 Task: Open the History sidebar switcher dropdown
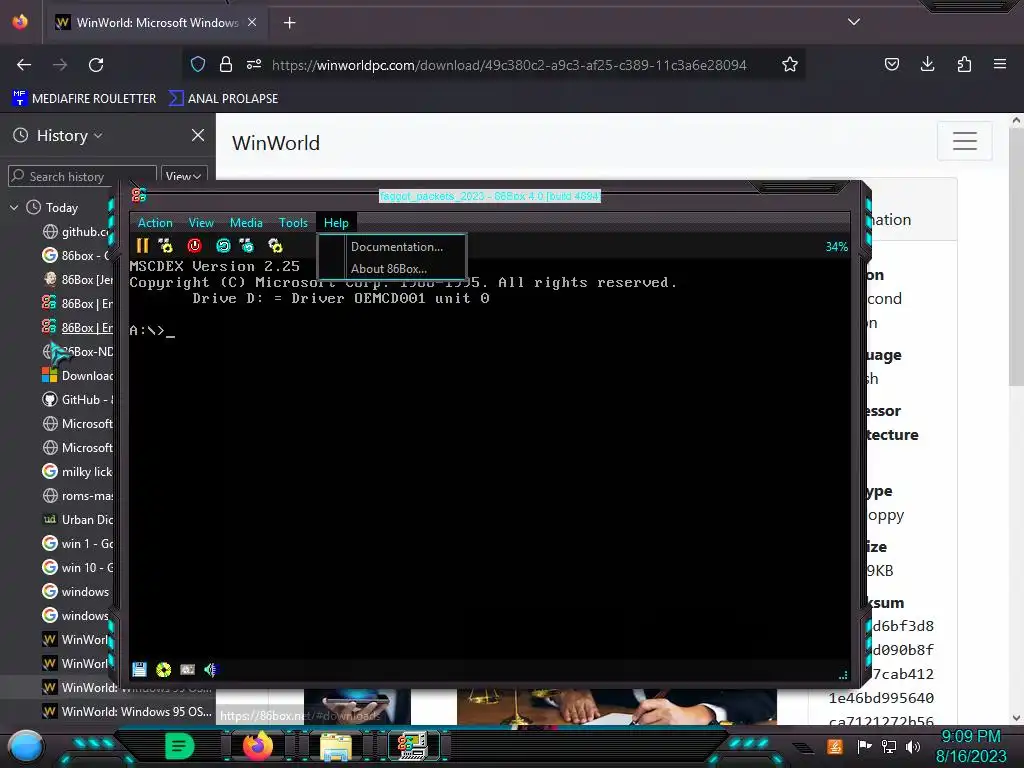[x=70, y=135]
